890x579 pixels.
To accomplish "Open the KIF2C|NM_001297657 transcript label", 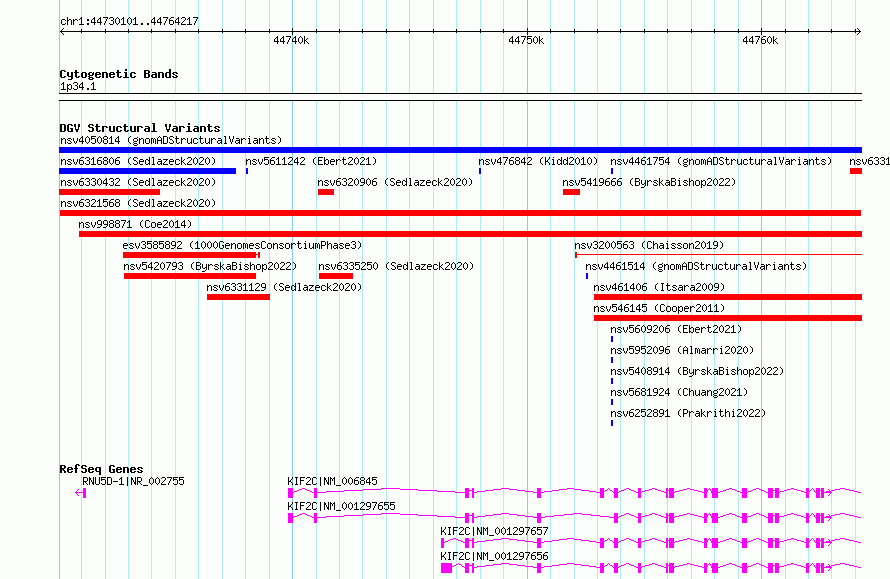I will 494,531.
